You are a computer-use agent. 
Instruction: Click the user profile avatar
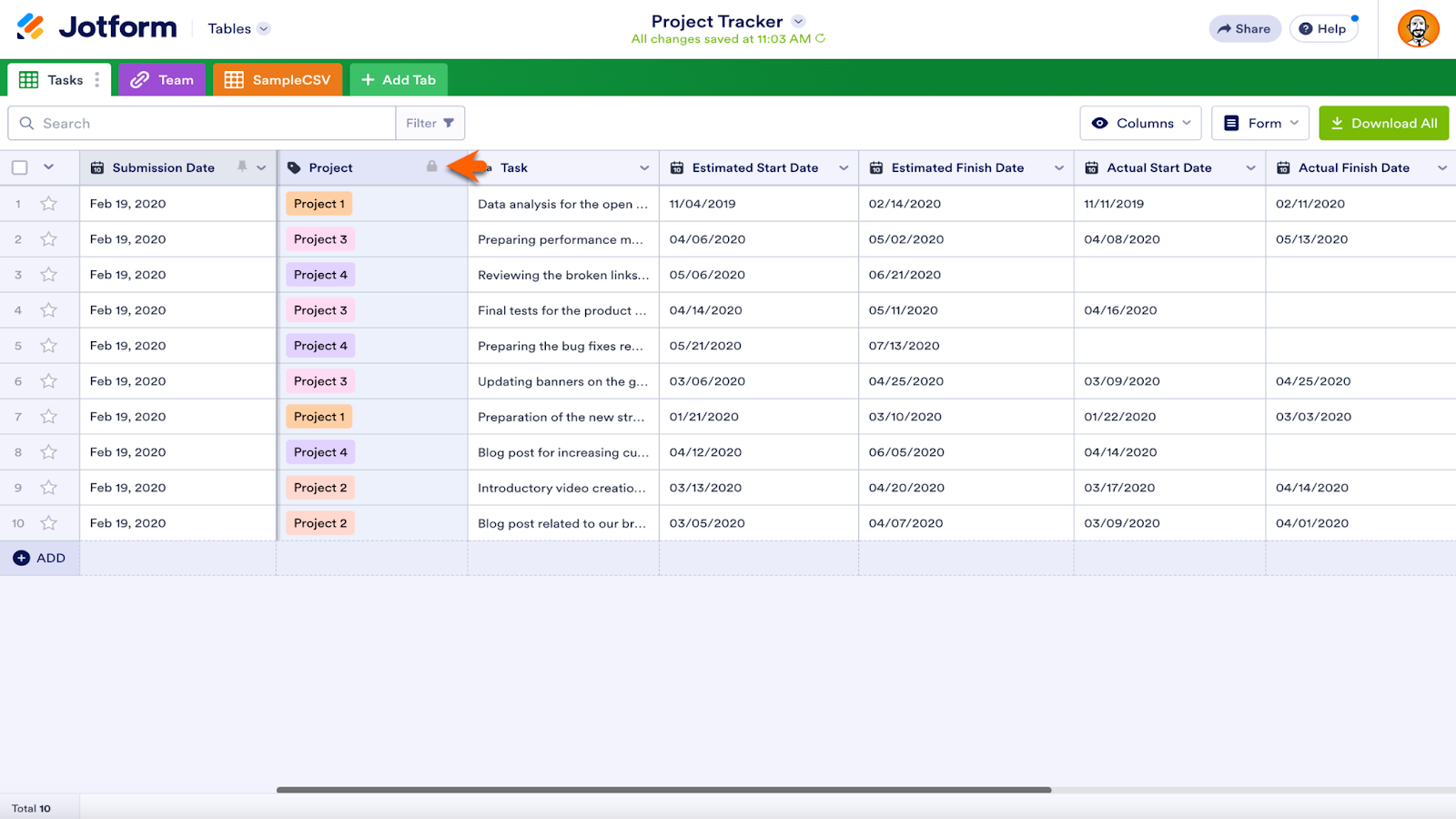(1418, 29)
